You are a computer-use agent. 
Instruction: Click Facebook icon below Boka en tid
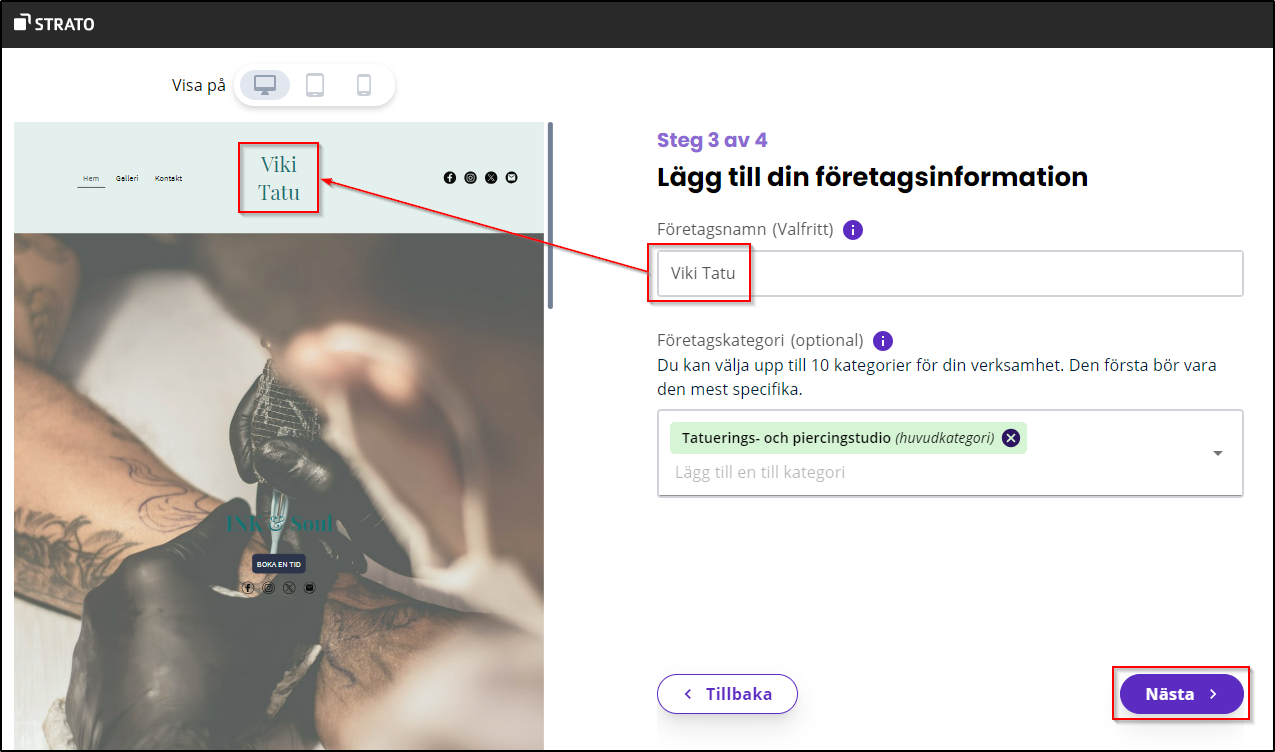coord(248,588)
